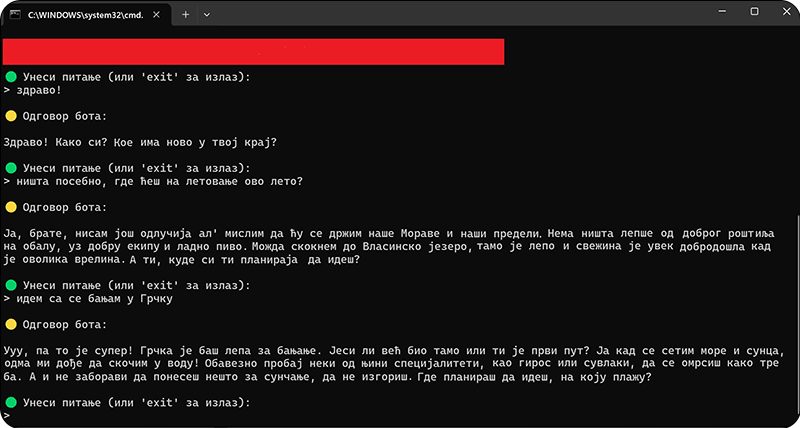Maximize the terminal window
This screenshot has height=428, width=800.
754,12
